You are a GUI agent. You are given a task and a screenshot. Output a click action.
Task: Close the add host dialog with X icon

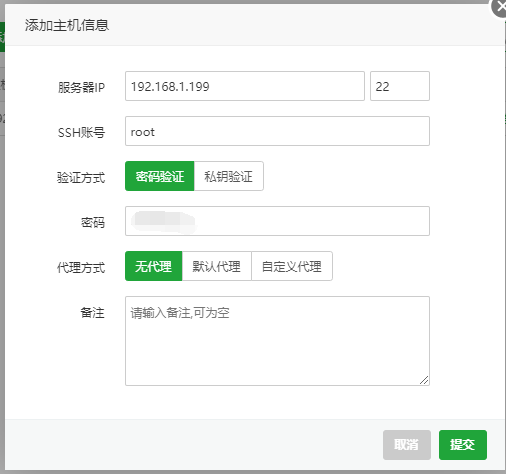pyautogui.click(x=500, y=7)
